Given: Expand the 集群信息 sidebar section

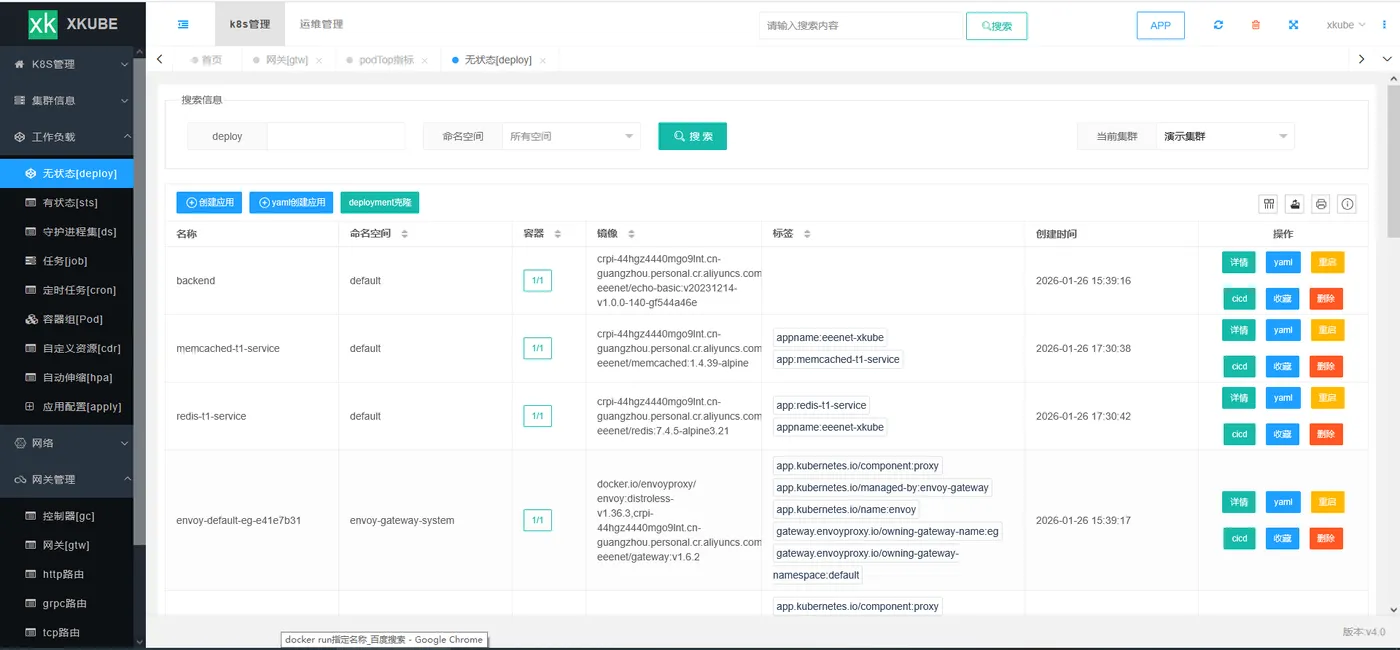Looking at the screenshot, I should point(67,100).
